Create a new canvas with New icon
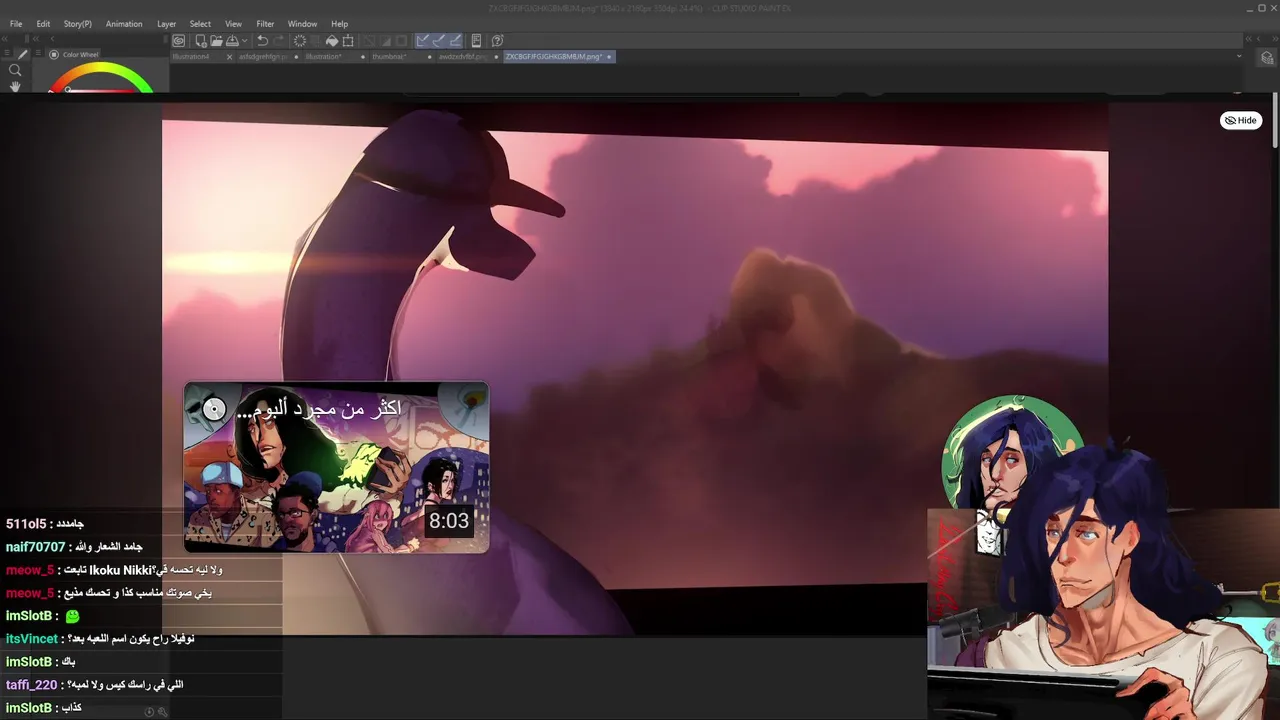Viewport: 1280px width, 720px height. click(201, 41)
